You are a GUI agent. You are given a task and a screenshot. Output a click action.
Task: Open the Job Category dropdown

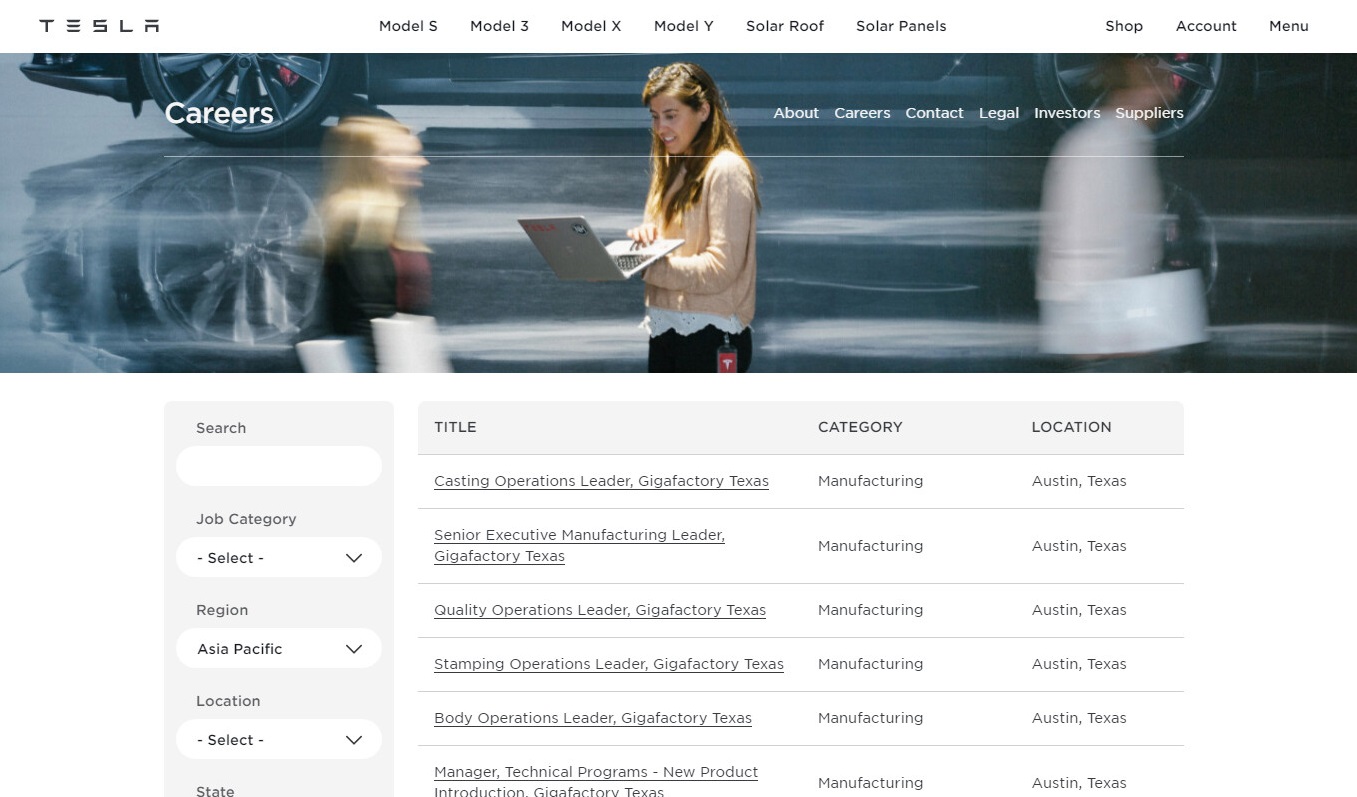(279, 558)
